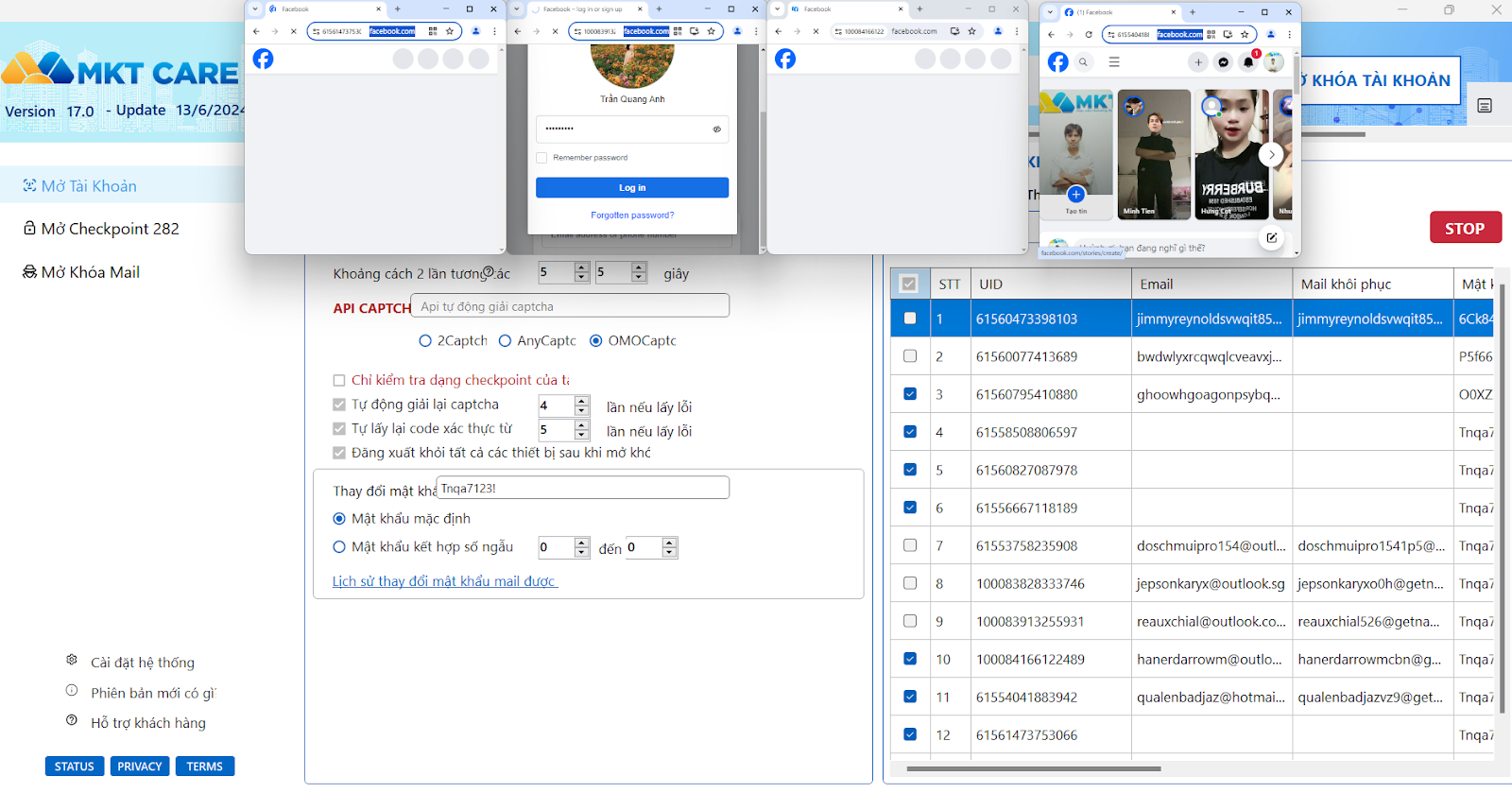Open Cài đặt hệ thống settings
The width and height of the screenshot is (1512, 793).
pyautogui.click(x=143, y=662)
